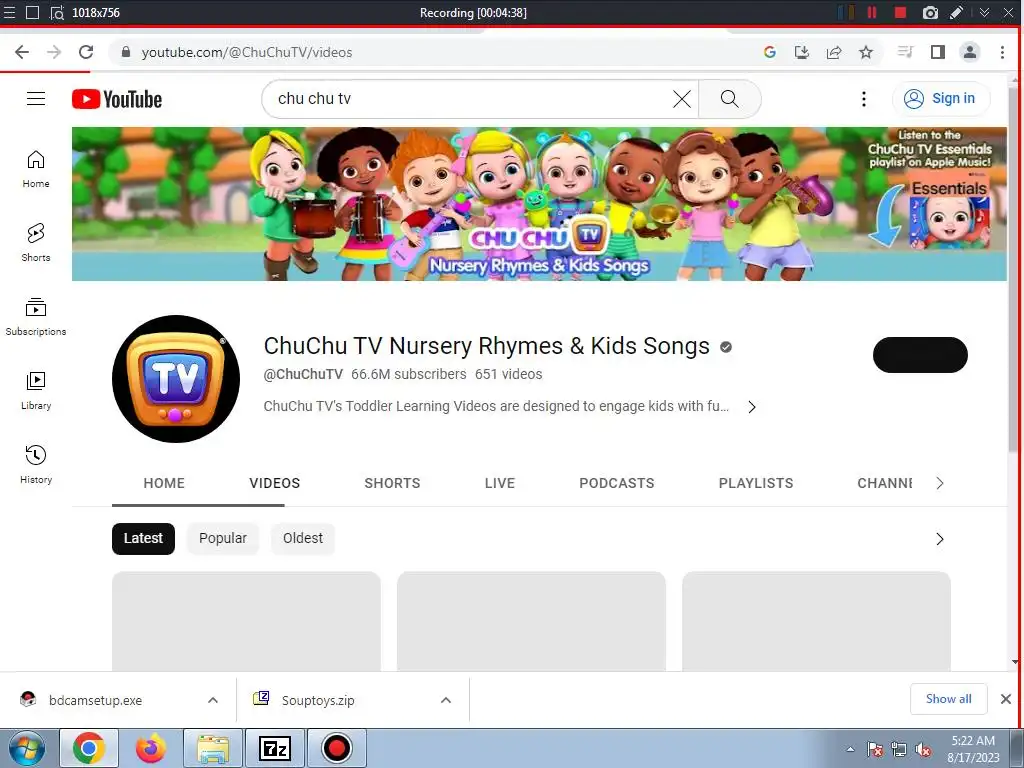Viewport: 1024px width, 768px height.
Task: Switch to the PLAYLISTS tab
Action: [756, 483]
